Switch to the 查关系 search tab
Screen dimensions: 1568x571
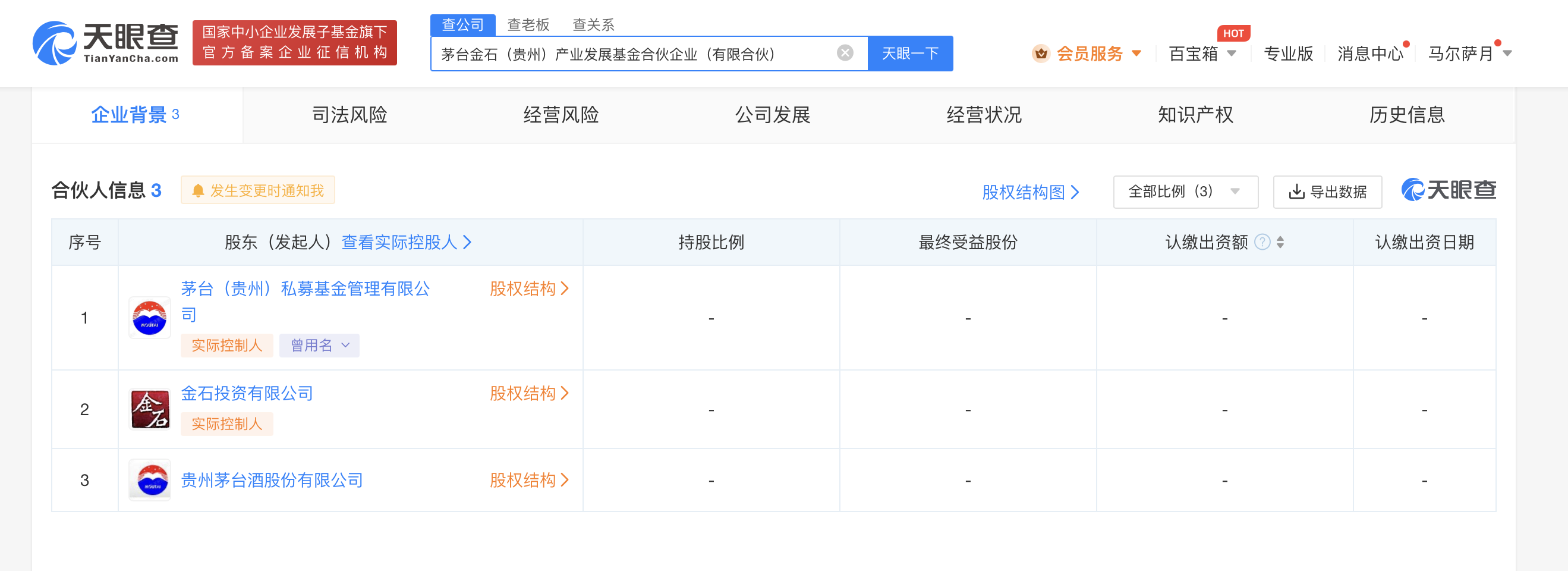tap(593, 24)
